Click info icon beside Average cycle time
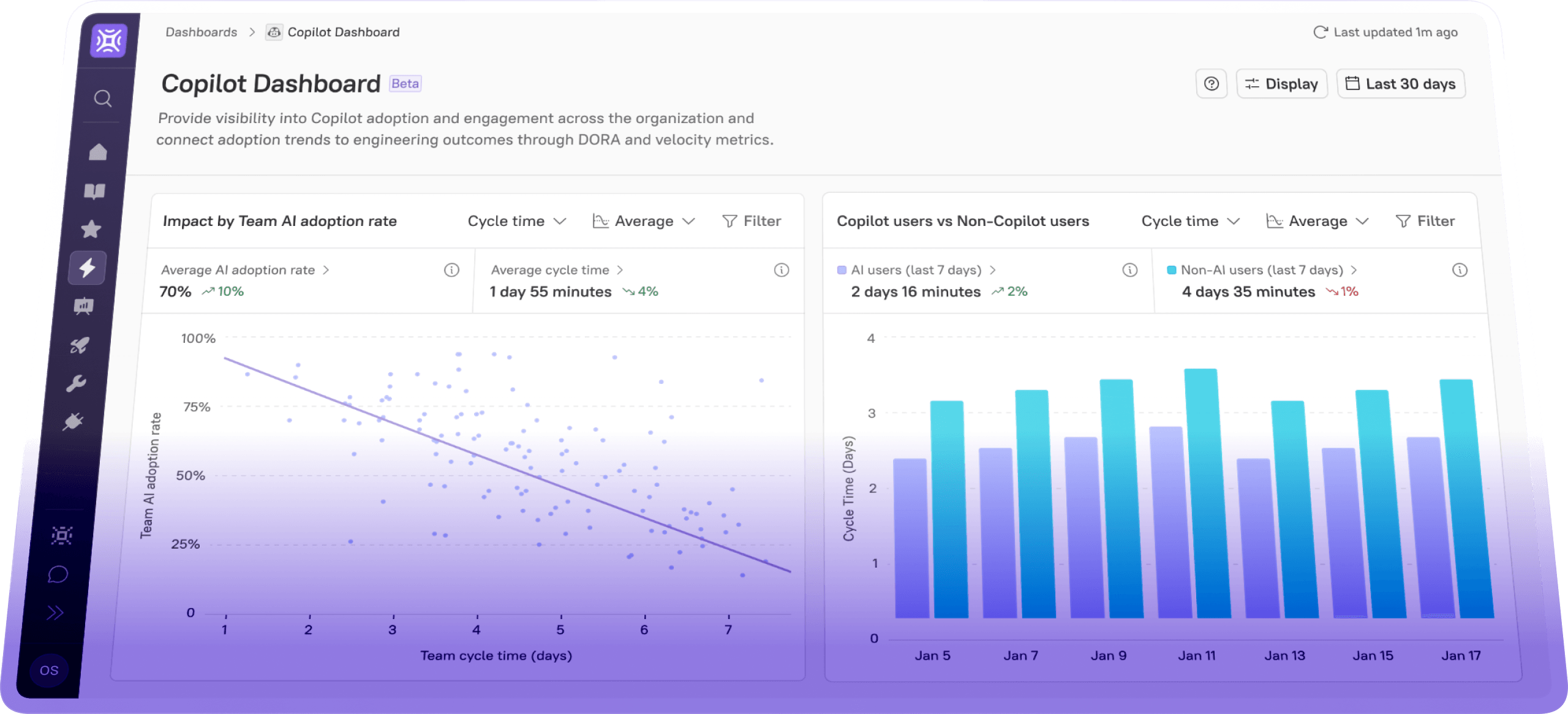Viewport: 1568px width, 714px height. coord(781,270)
